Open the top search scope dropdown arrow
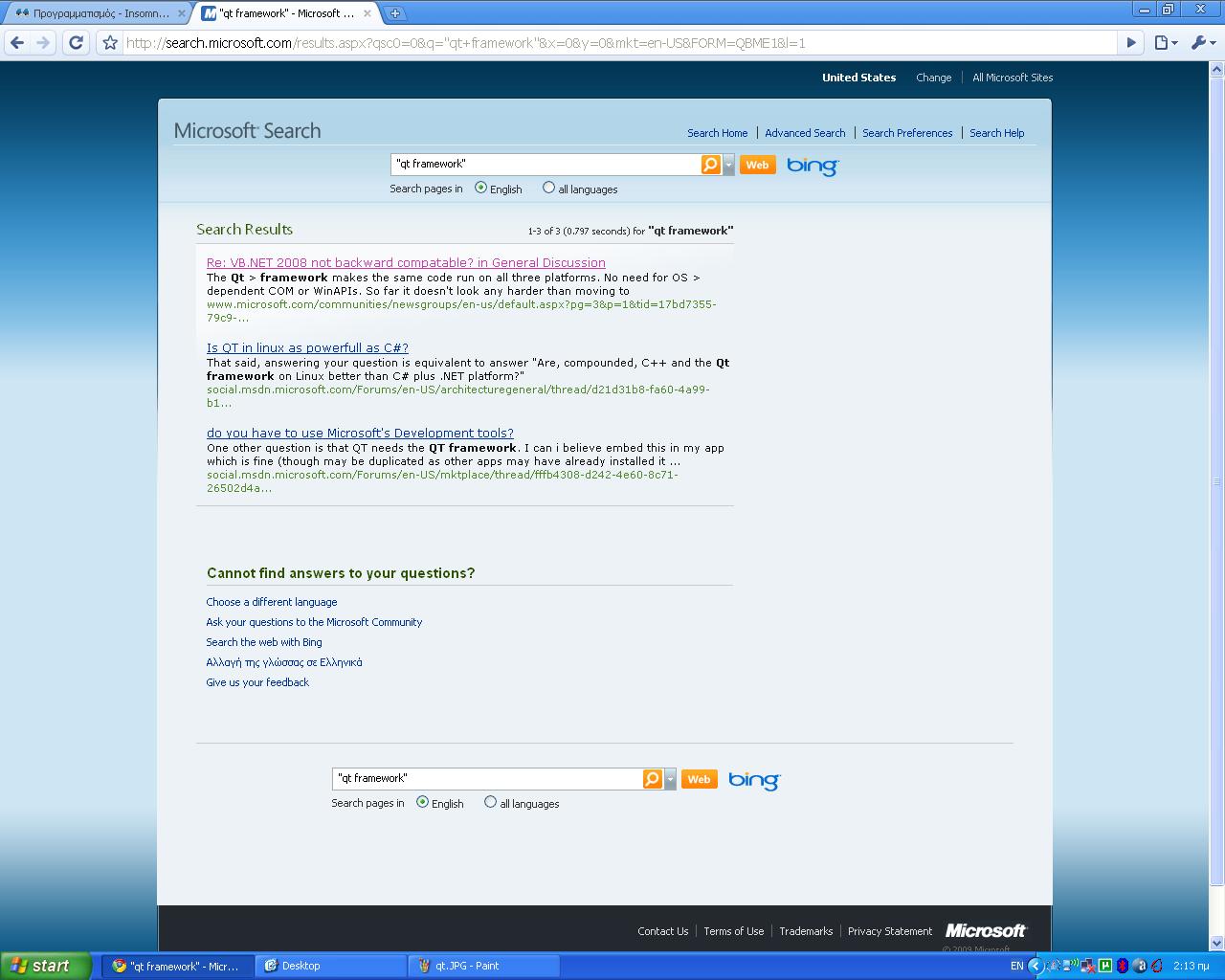The width and height of the screenshot is (1225, 980). (x=728, y=165)
